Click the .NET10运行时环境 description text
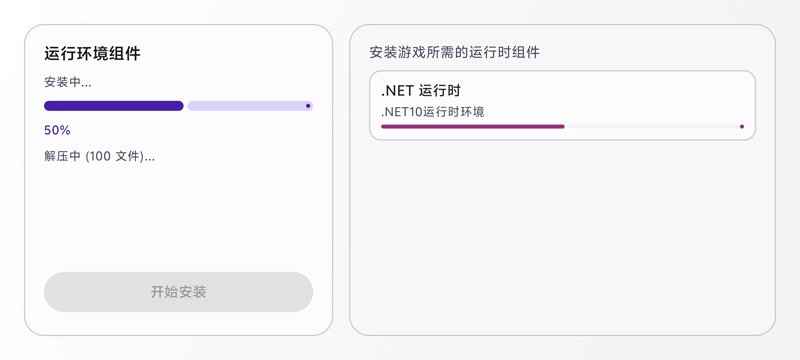The width and height of the screenshot is (800, 360). tap(433, 112)
